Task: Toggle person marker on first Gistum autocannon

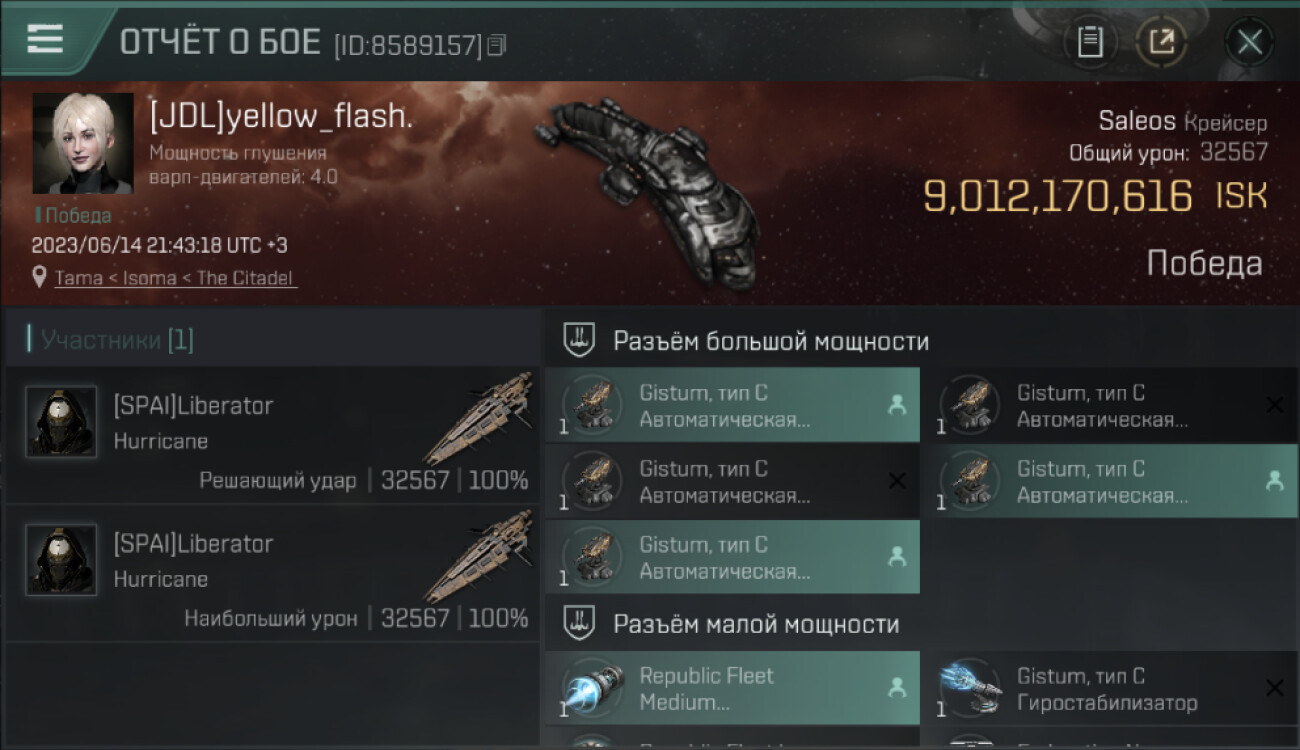Action: point(896,405)
